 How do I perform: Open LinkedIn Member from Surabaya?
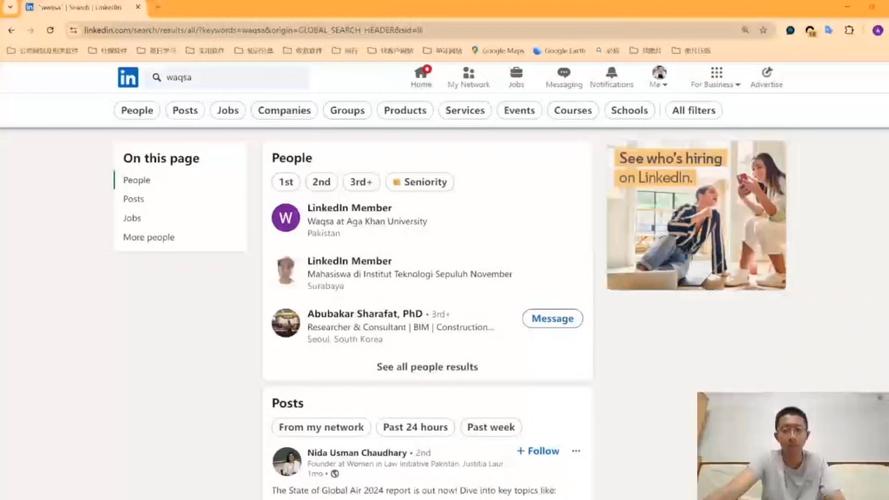(349, 261)
